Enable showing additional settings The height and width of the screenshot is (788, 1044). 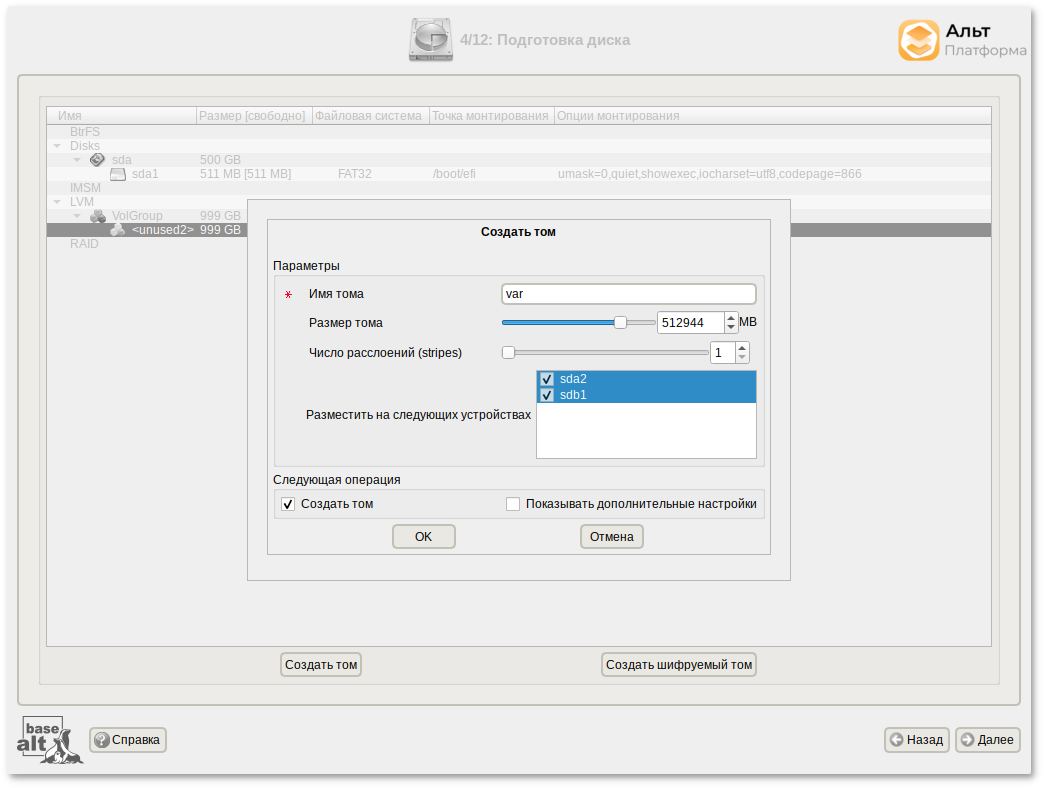[x=513, y=504]
